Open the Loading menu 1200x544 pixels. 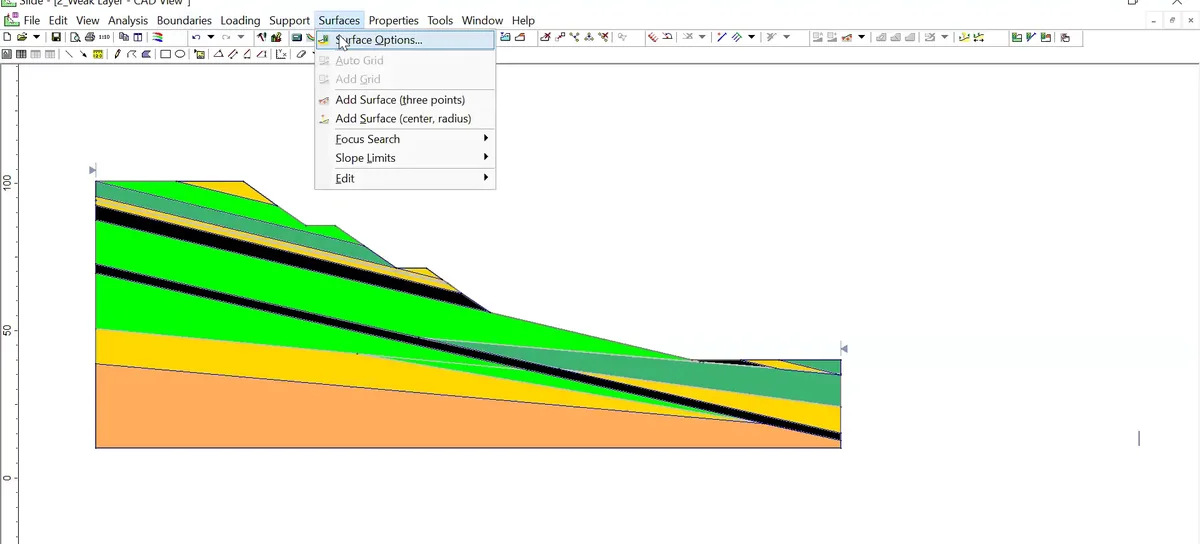[x=240, y=20]
